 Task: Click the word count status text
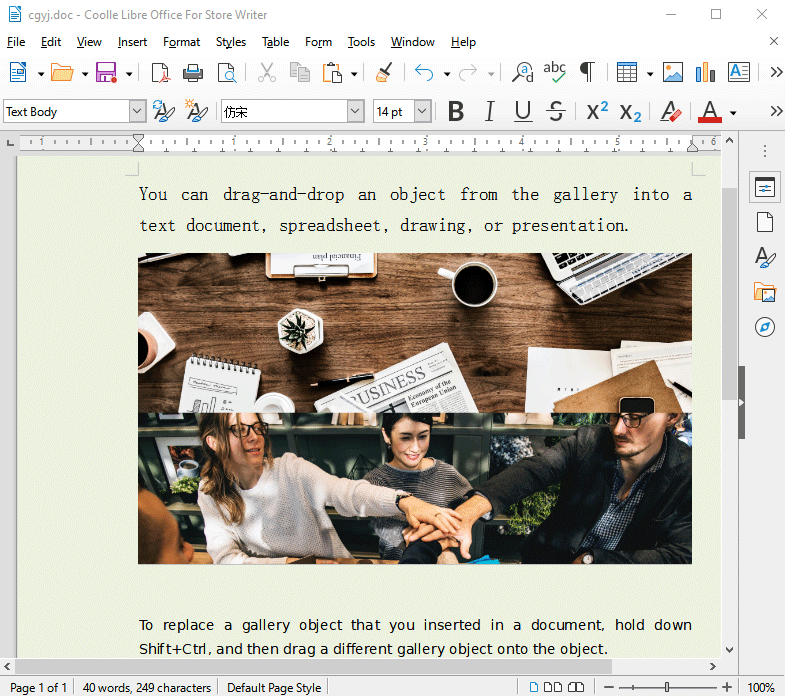pyautogui.click(x=146, y=687)
